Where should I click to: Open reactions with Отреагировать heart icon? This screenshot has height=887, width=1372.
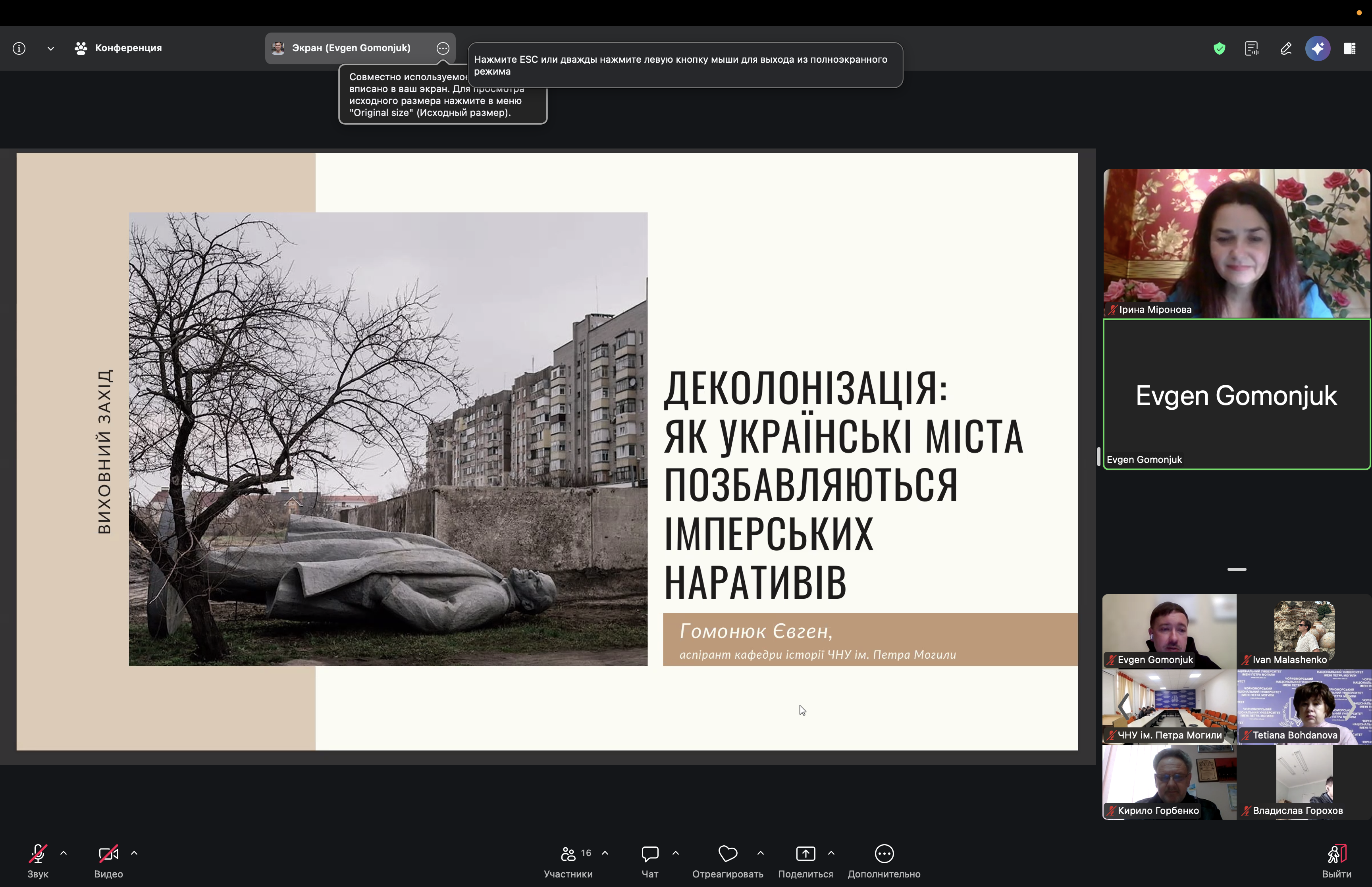tap(727, 854)
